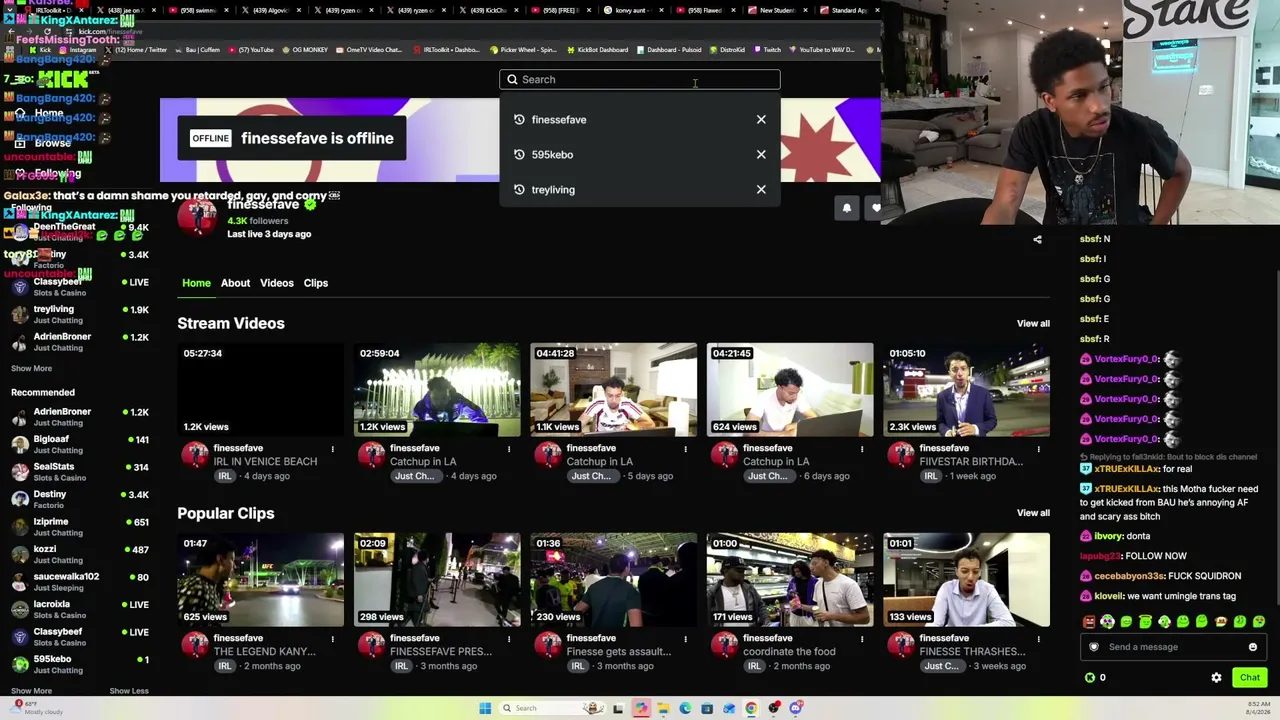1280x720 pixels.
Task: Open chat settings gear icon
Action: (x=1216, y=678)
